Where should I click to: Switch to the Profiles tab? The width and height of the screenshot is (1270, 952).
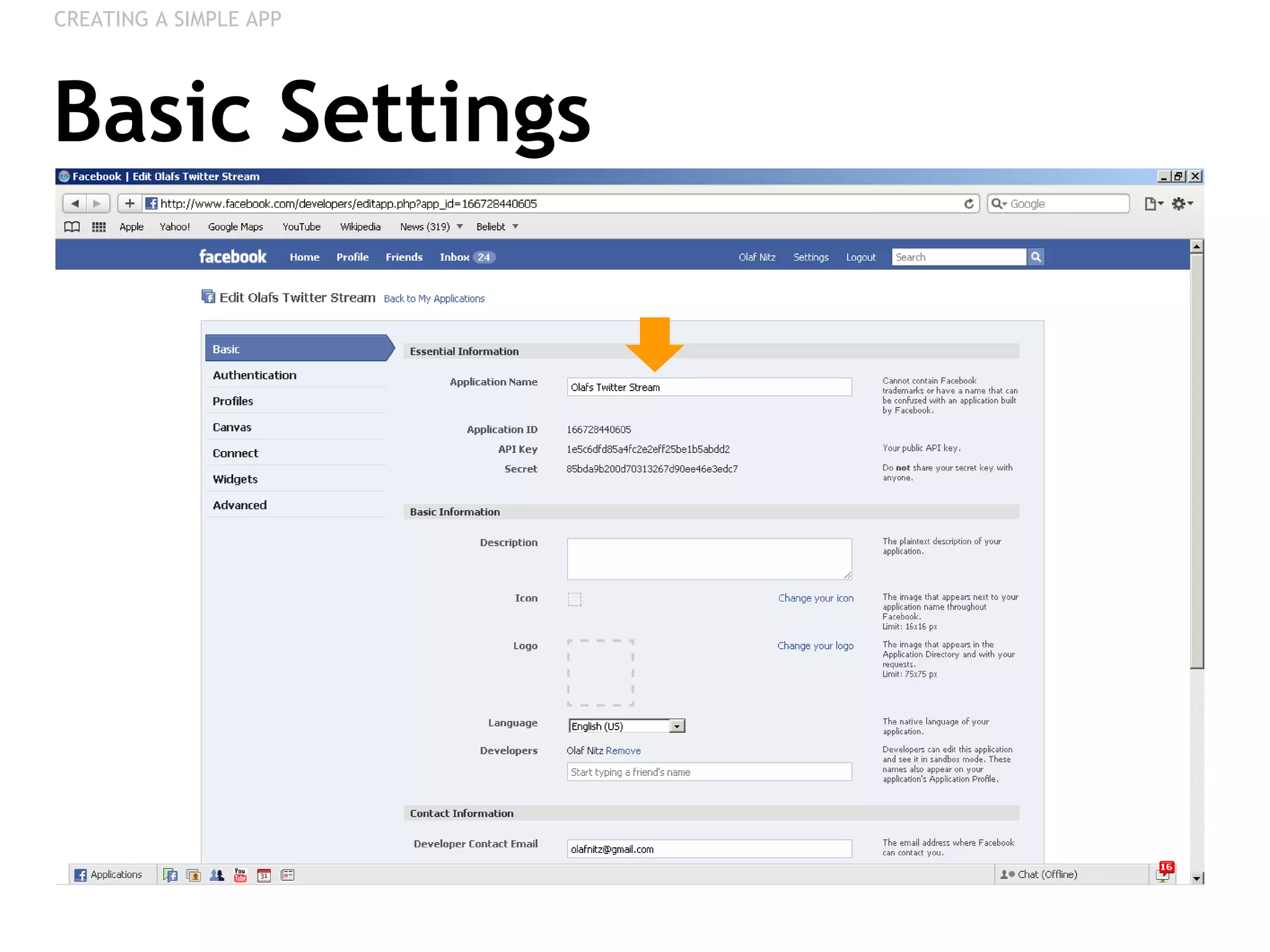pyautogui.click(x=296, y=401)
